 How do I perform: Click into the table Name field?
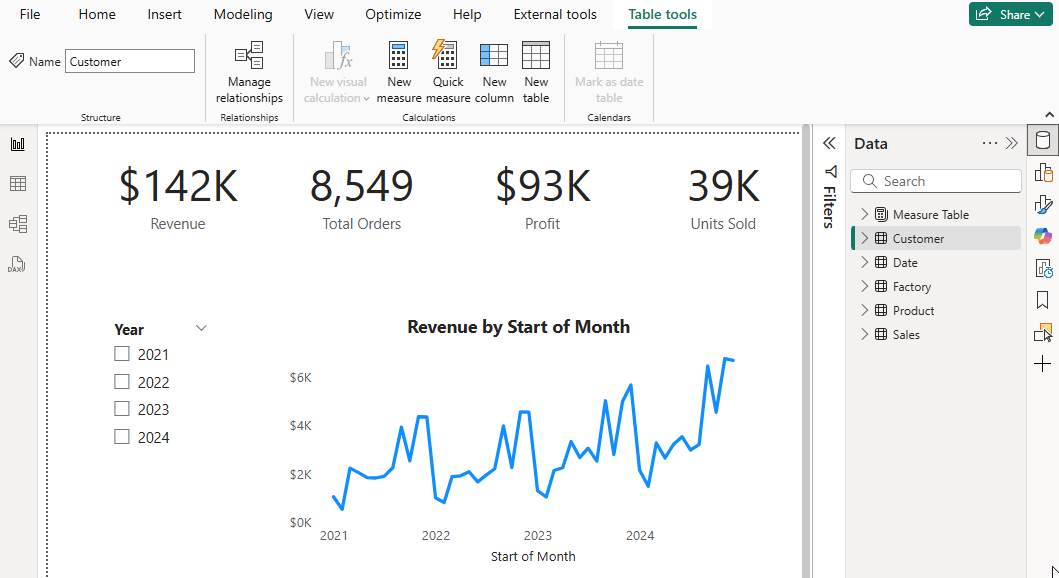130,61
